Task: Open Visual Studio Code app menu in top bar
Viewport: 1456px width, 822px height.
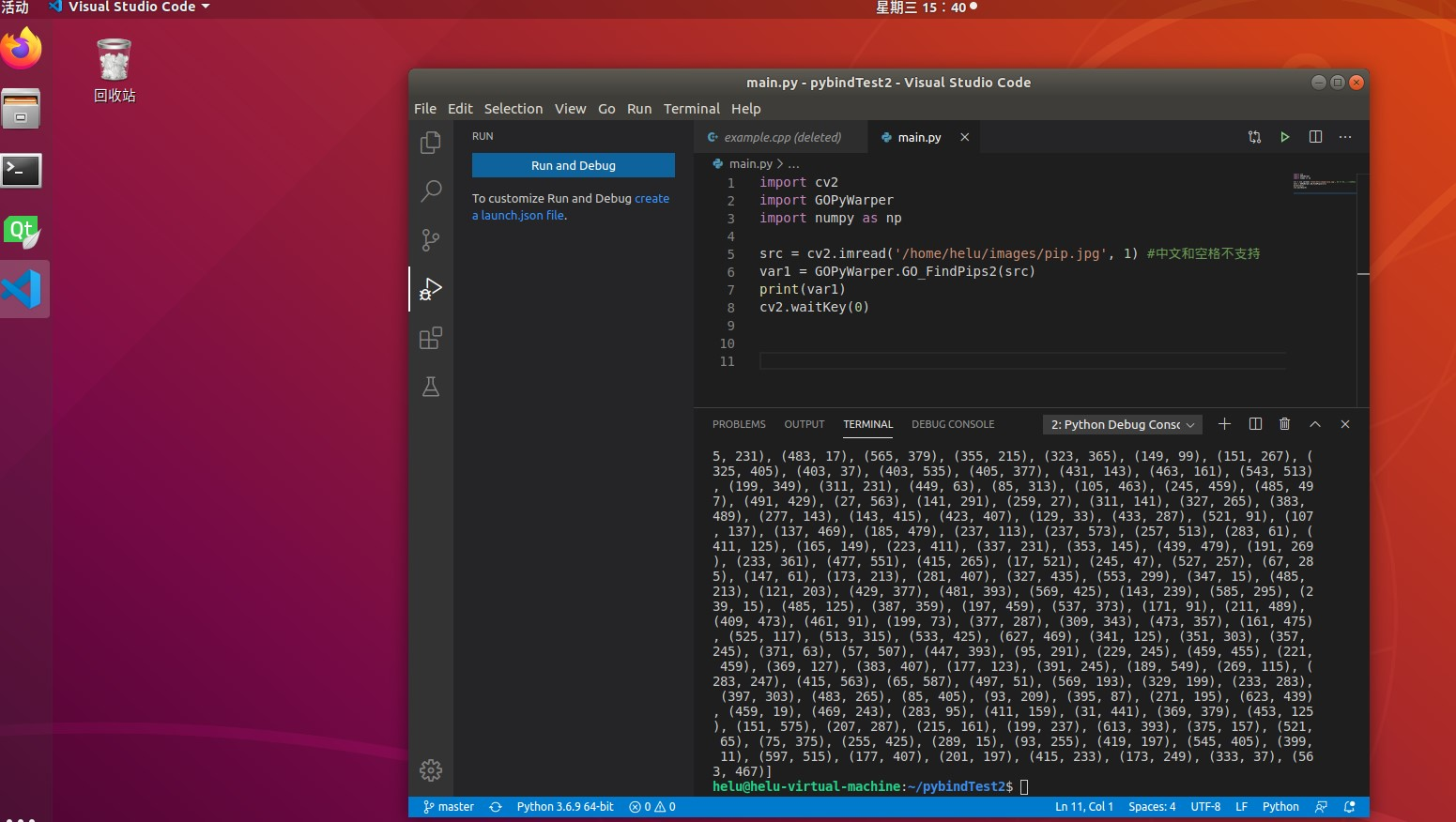Action: pos(131,8)
